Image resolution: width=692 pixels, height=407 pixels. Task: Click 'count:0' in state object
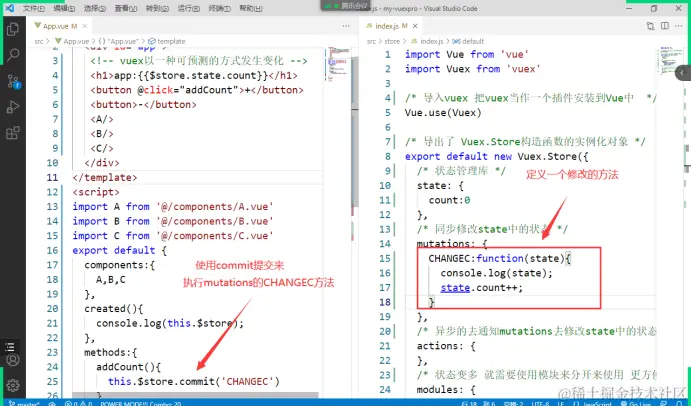(449, 200)
